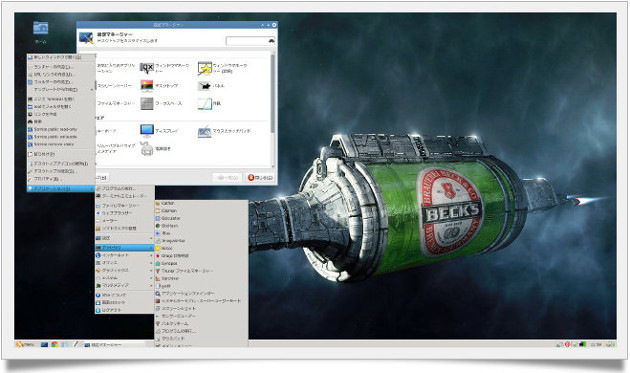This screenshot has width=630, height=373.
Task: Open the Desktop settings icon with sunset image
Action: 147,85
